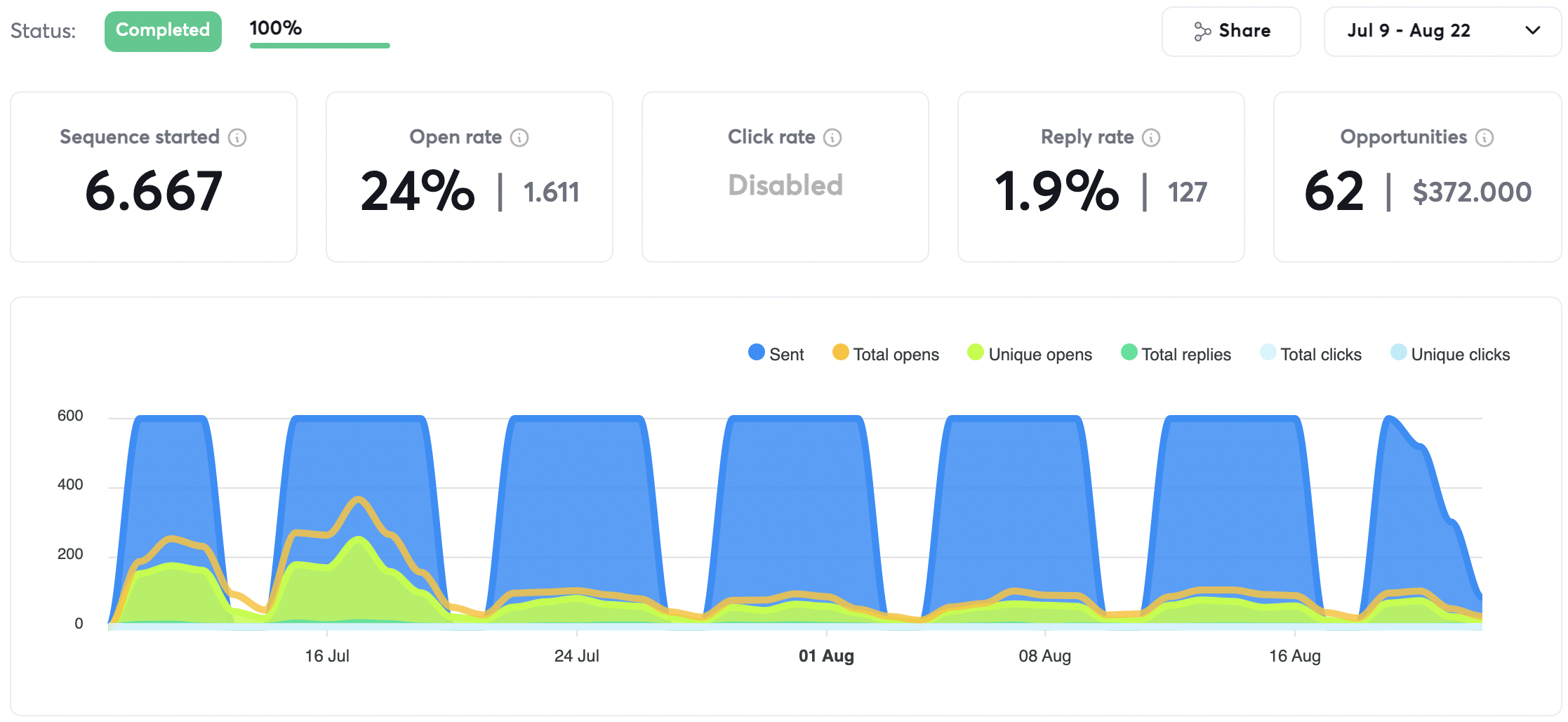This screenshot has width=1568, height=722.
Task: Click the Opportunities info icon
Action: tap(1484, 138)
